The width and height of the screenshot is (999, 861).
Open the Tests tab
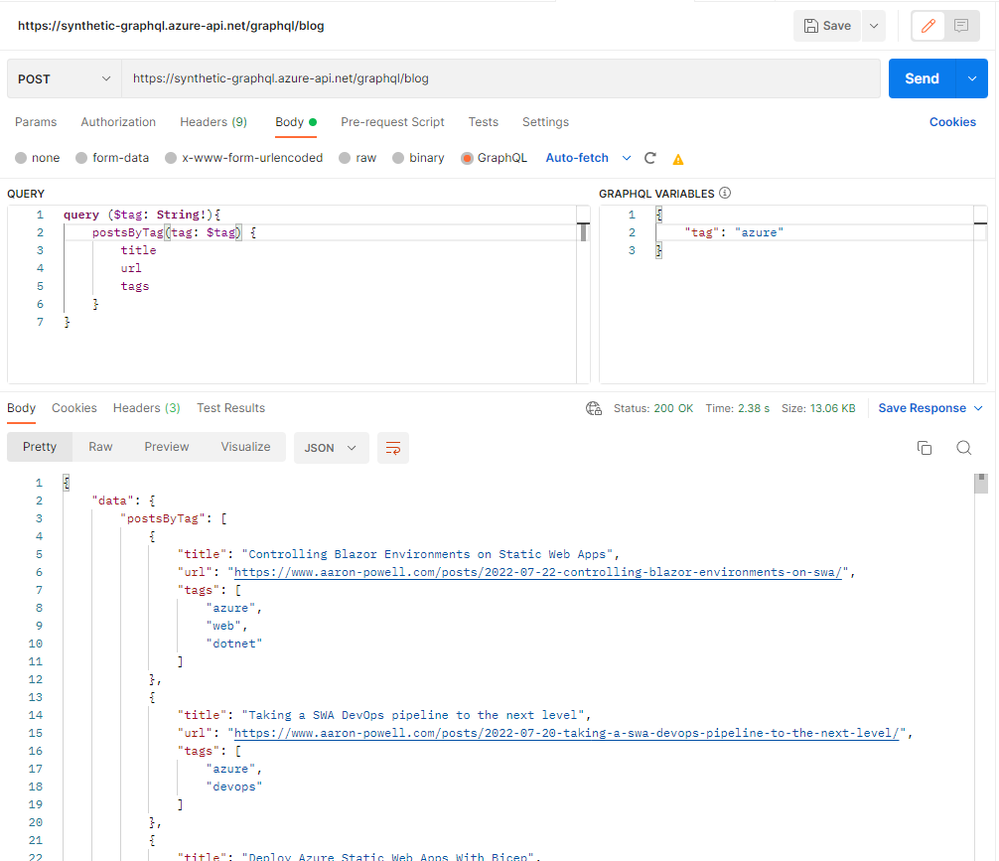pyautogui.click(x=483, y=122)
